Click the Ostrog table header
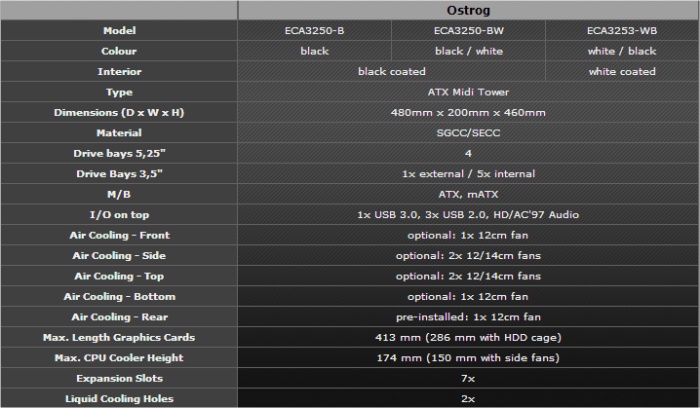 [x=468, y=10]
